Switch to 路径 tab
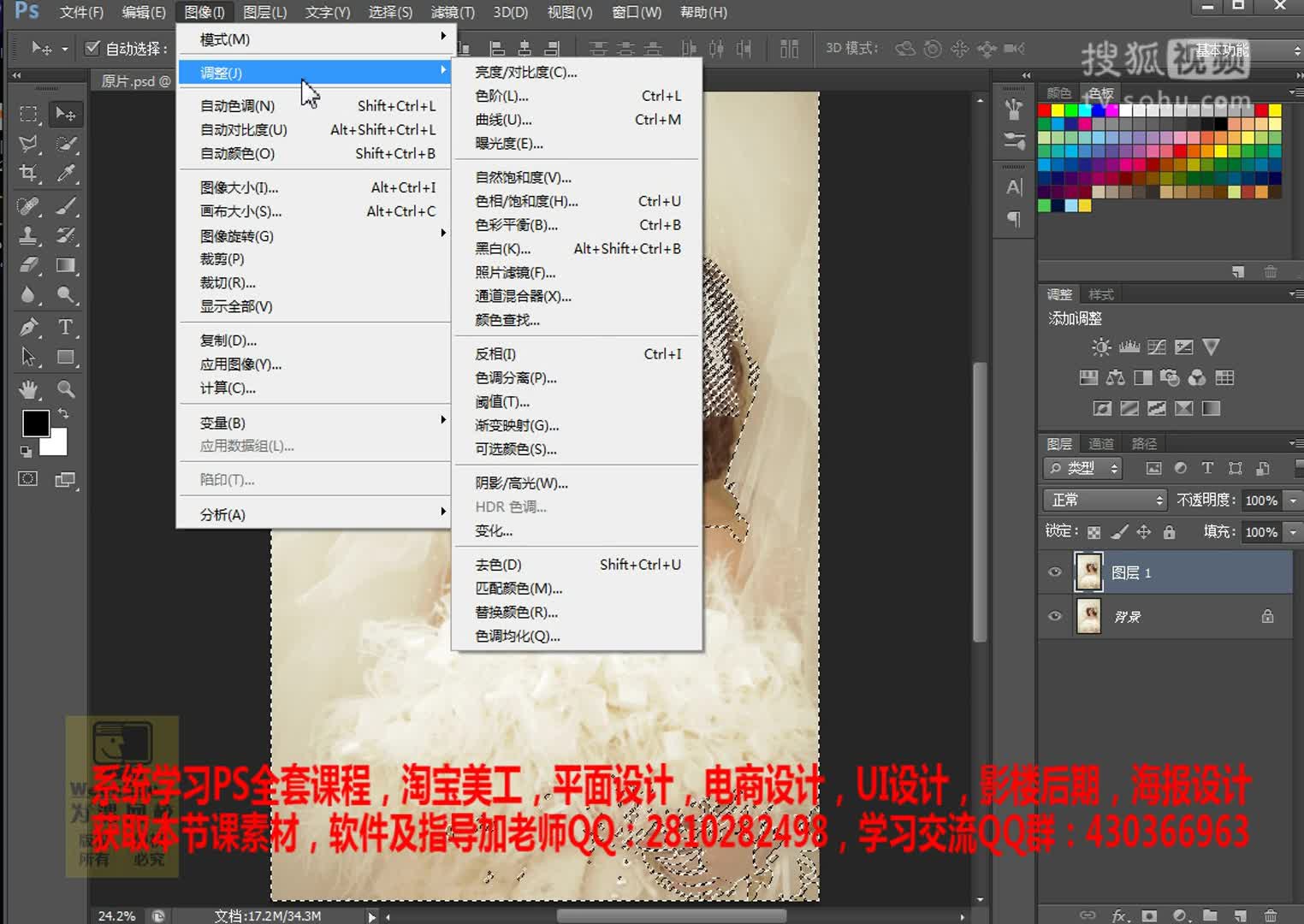 click(x=1144, y=443)
